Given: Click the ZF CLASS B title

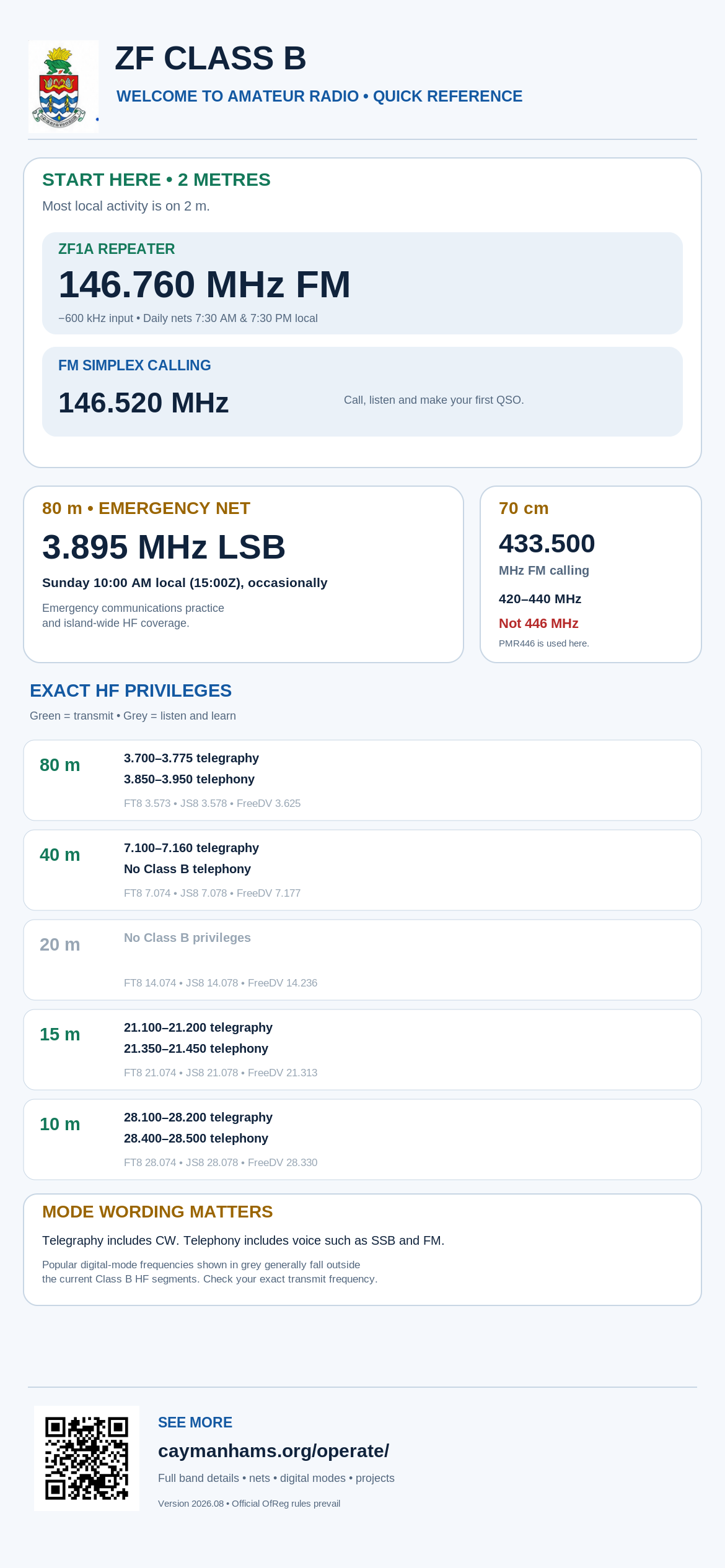Looking at the screenshot, I should [x=211, y=59].
